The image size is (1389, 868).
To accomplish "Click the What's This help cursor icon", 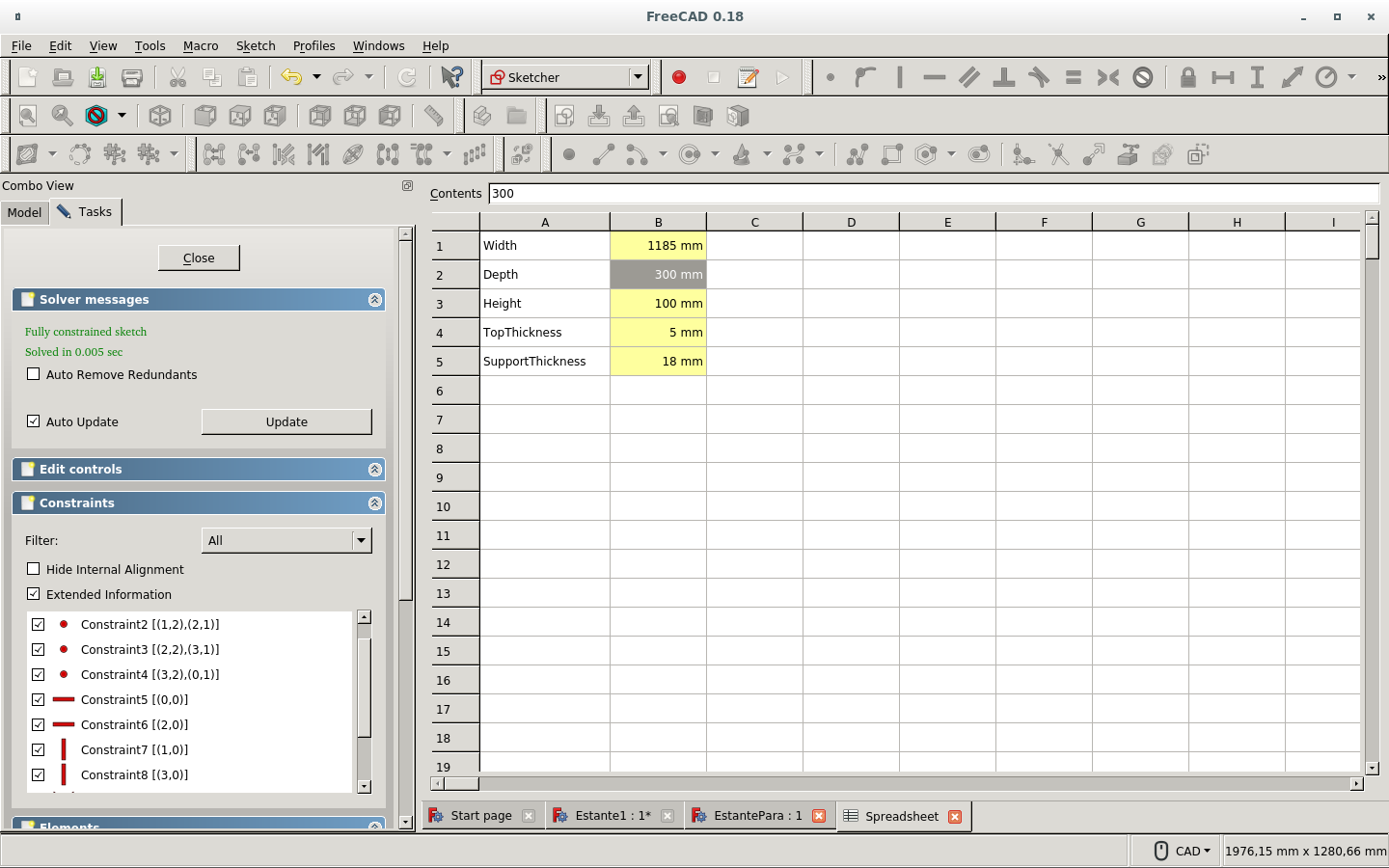I will point(451,77).
